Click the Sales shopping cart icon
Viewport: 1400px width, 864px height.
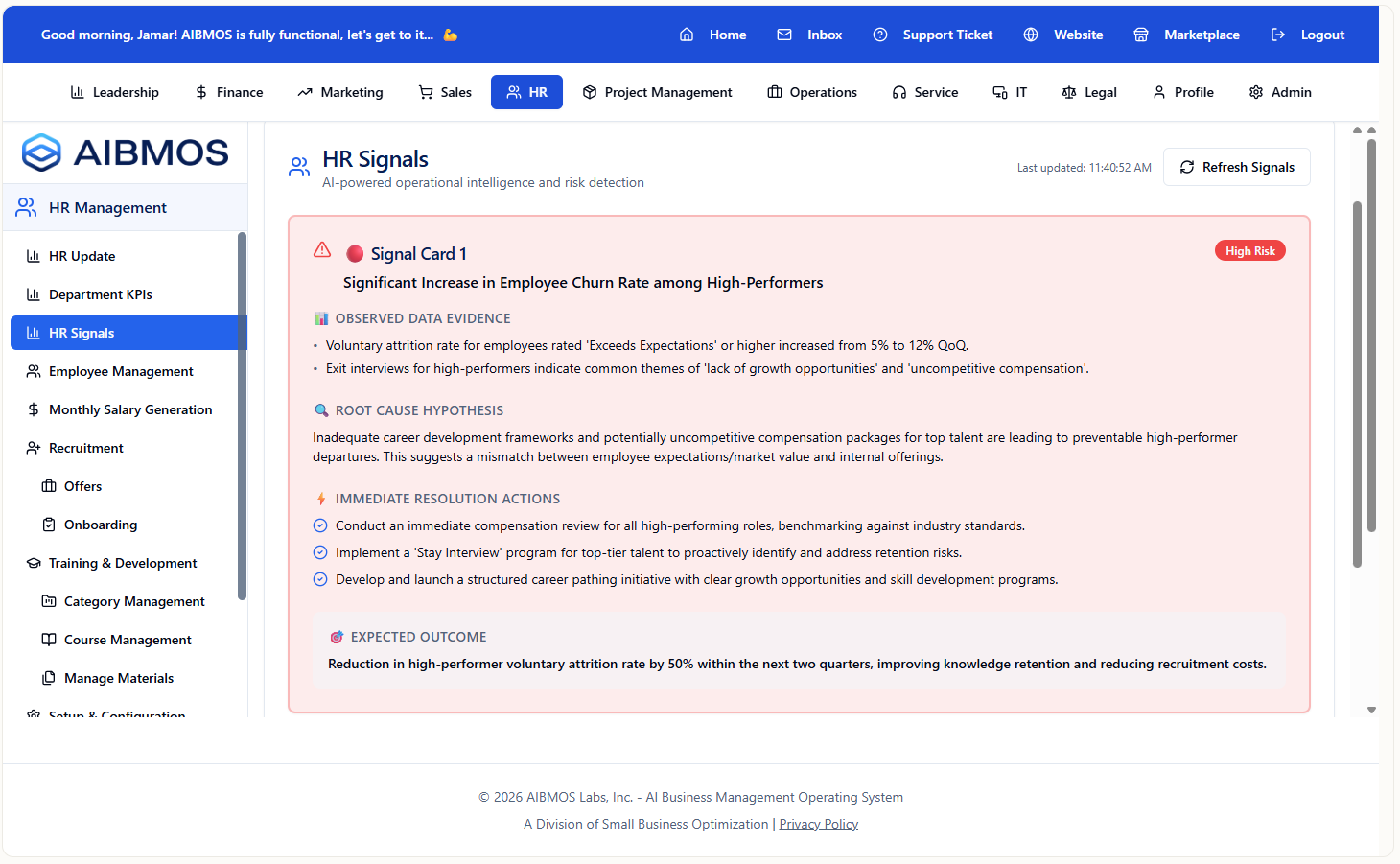pyautogui.click(x=426, y=92)
